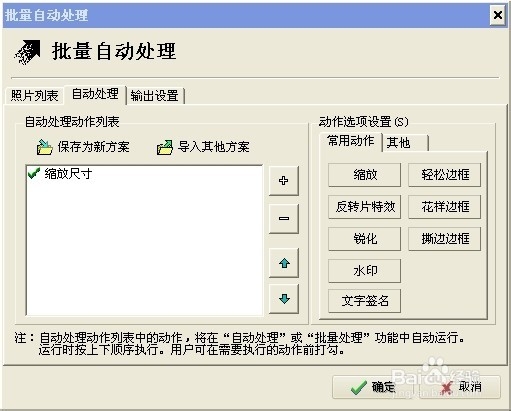Image resolution: width=511 pixels, height=411 pixels.
Task: Click the 缩放 action button
Action: pyautogui.click(x=364, y=175)
